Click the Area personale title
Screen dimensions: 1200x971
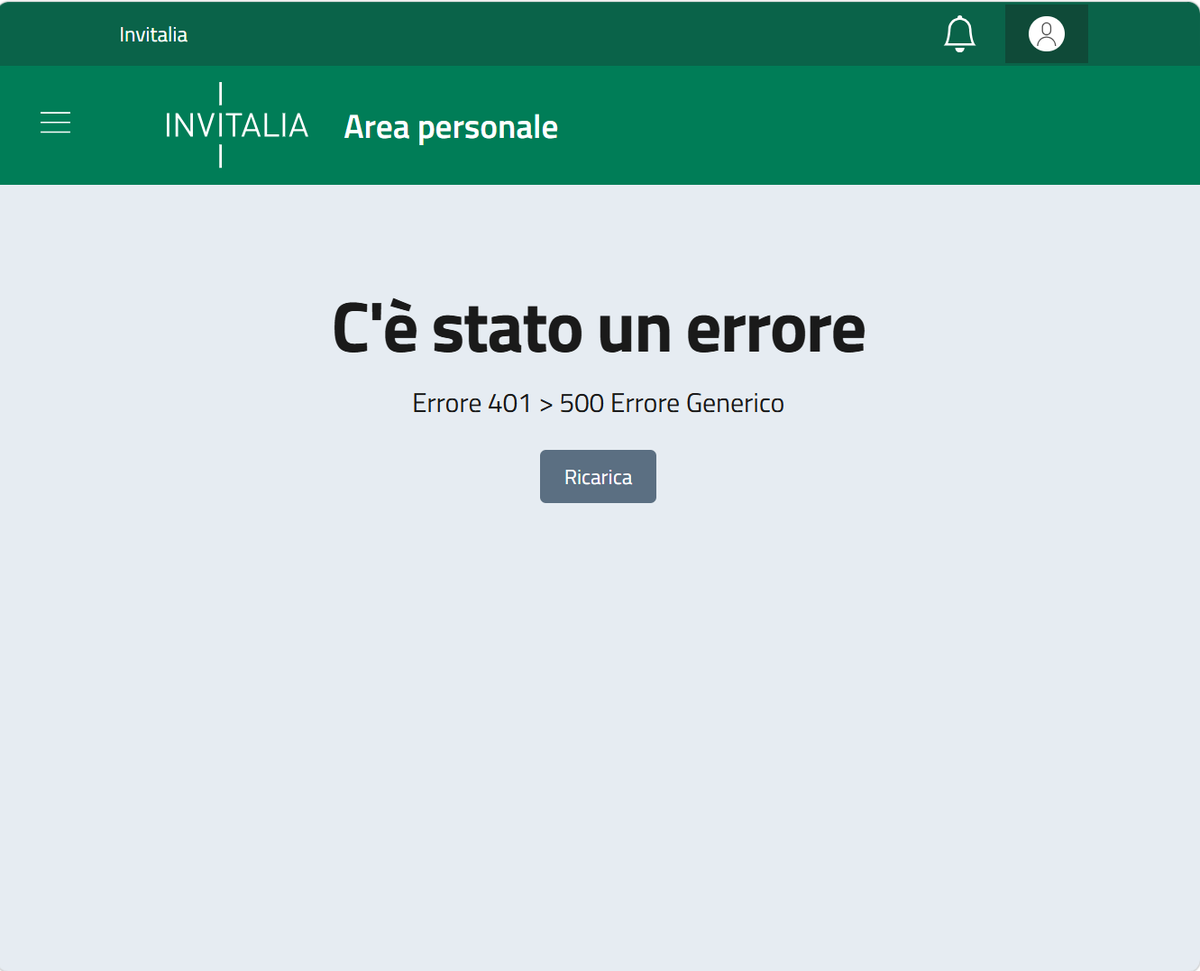(451, 127)
